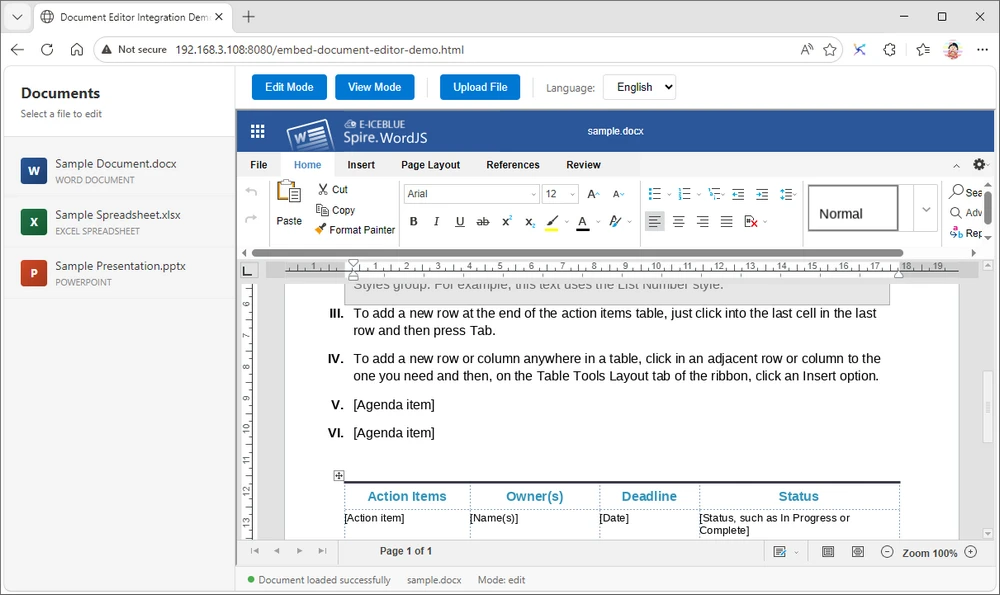Click the Upload File button
This screenshot has height=595, width=1000.
[480, 87]
